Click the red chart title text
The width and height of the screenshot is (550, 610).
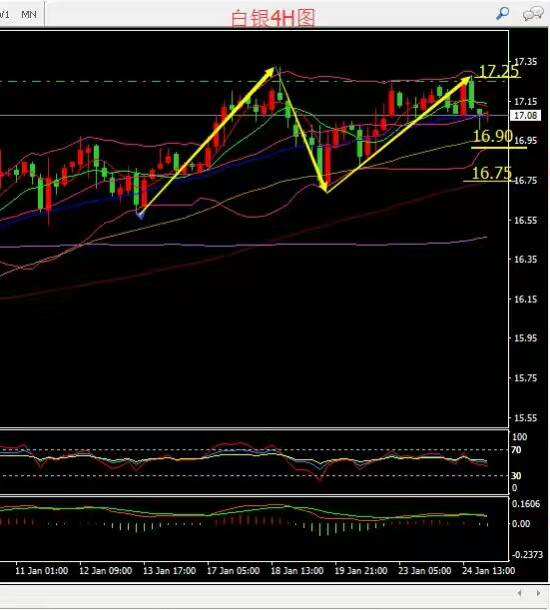[x=273, y=18]
